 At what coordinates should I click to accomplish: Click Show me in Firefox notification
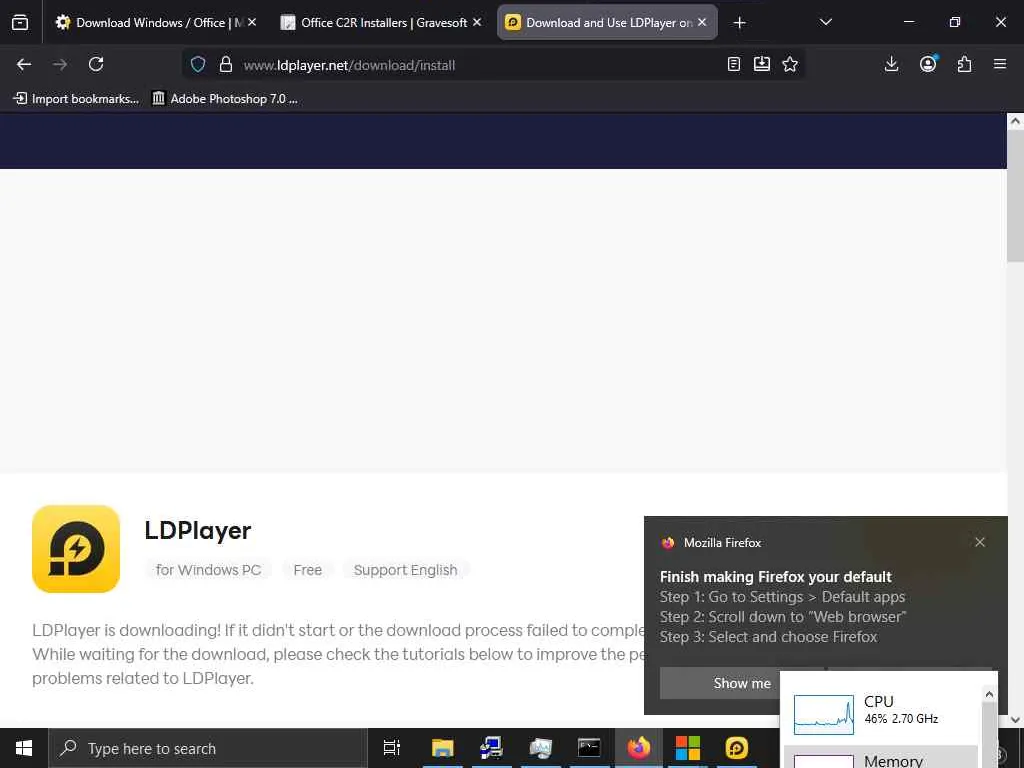[x=720, y=683]
